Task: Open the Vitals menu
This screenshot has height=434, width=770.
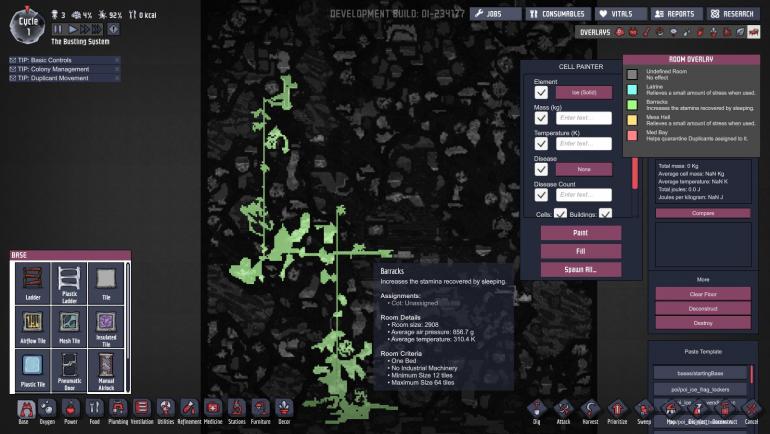Action: point(621,14)
